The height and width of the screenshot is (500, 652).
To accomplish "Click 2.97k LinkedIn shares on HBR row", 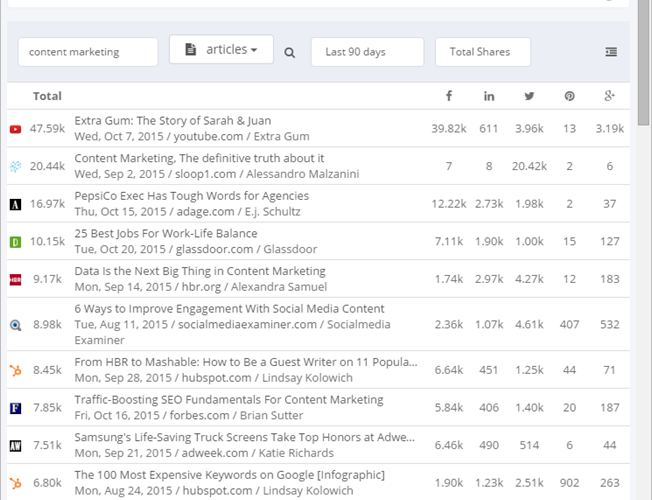I will [x=489, y=279].
